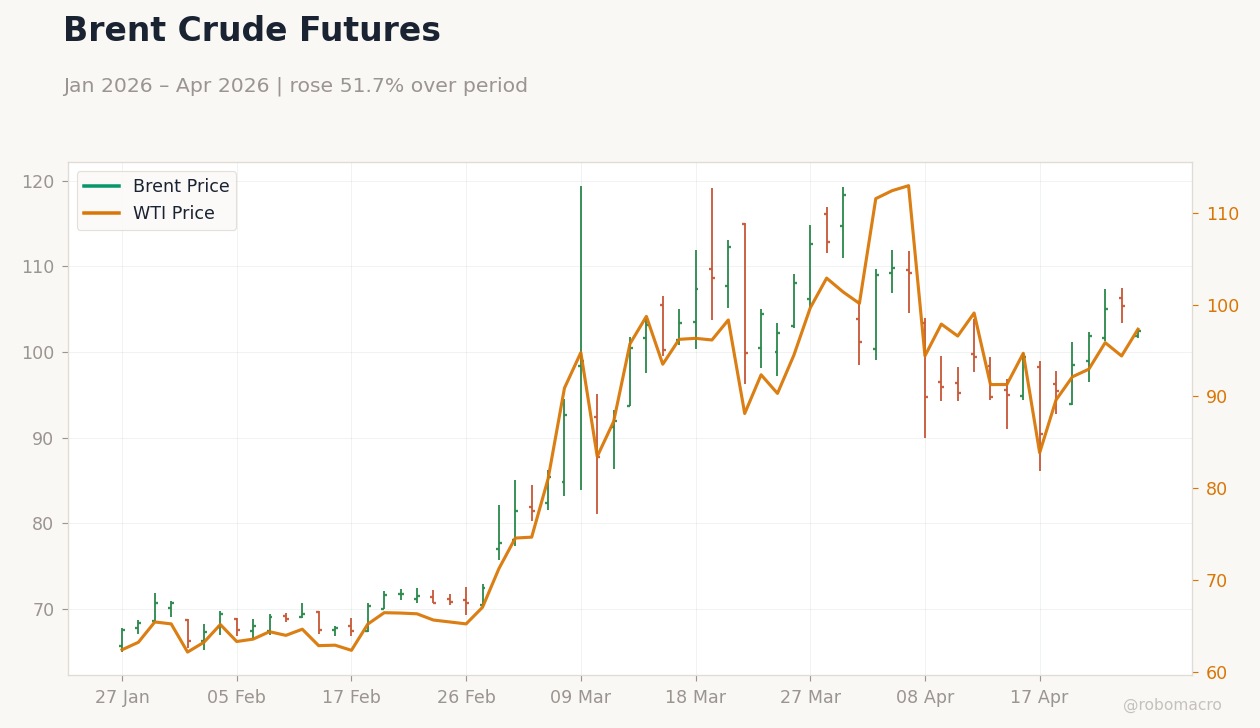Click the WTI line peak near 08 Apr
Screen dimensions: 1260x728
click(x=908, y=186)
